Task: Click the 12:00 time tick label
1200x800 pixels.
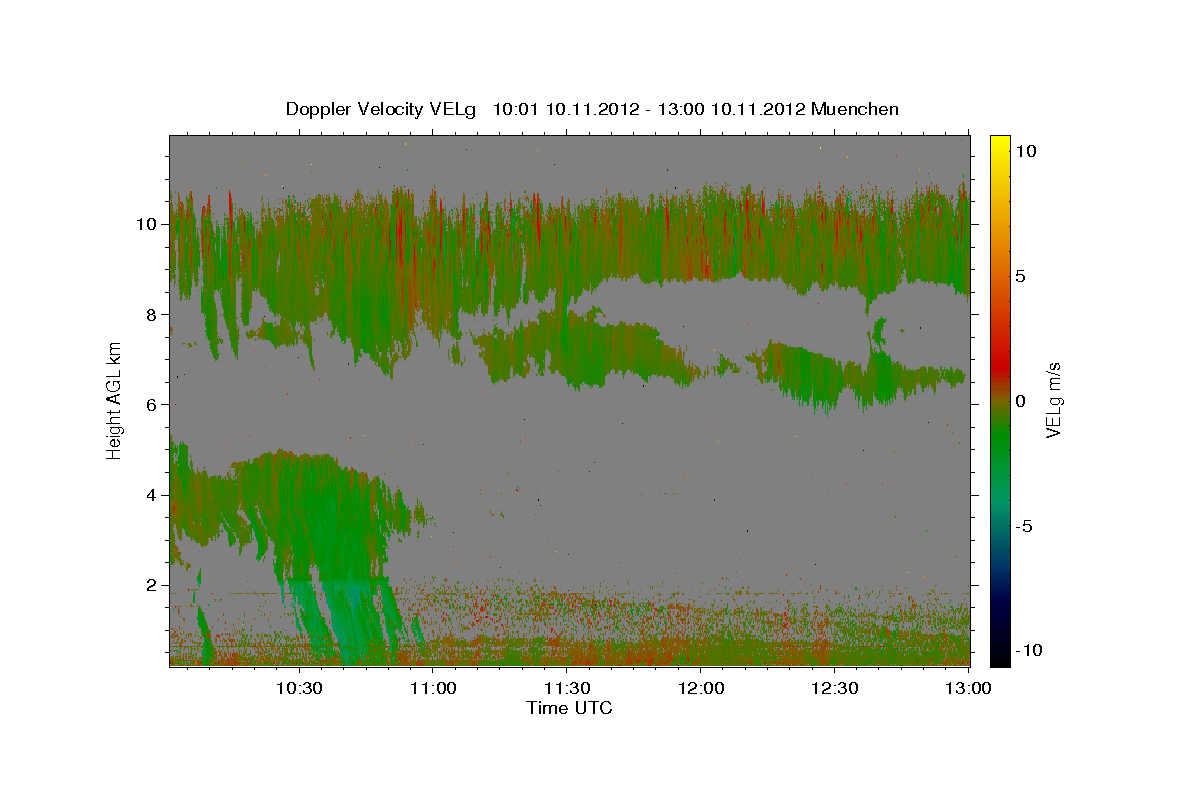Action: click(x=700, y=688)
